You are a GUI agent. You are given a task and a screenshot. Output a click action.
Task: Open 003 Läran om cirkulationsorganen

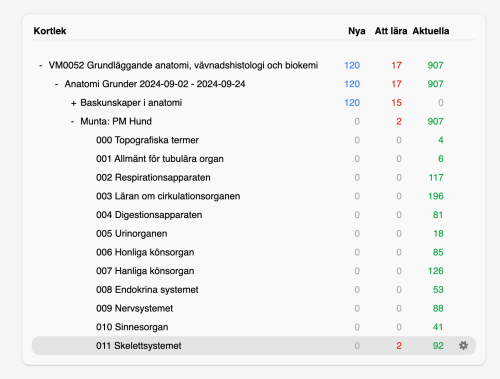coord(168,196)
